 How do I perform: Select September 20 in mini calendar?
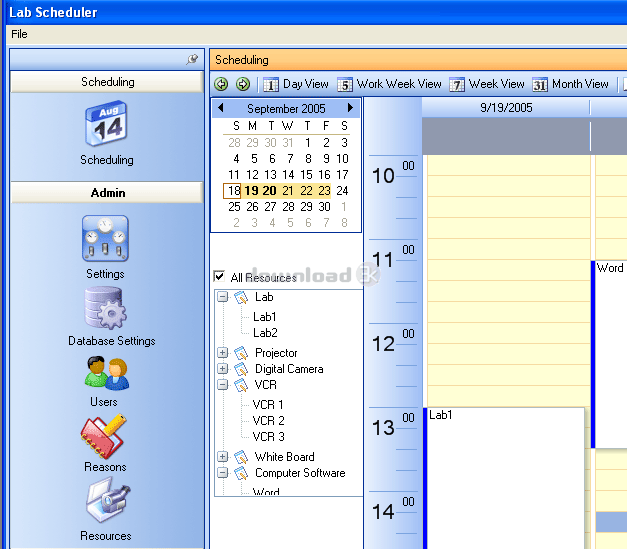tap(270, 191)
